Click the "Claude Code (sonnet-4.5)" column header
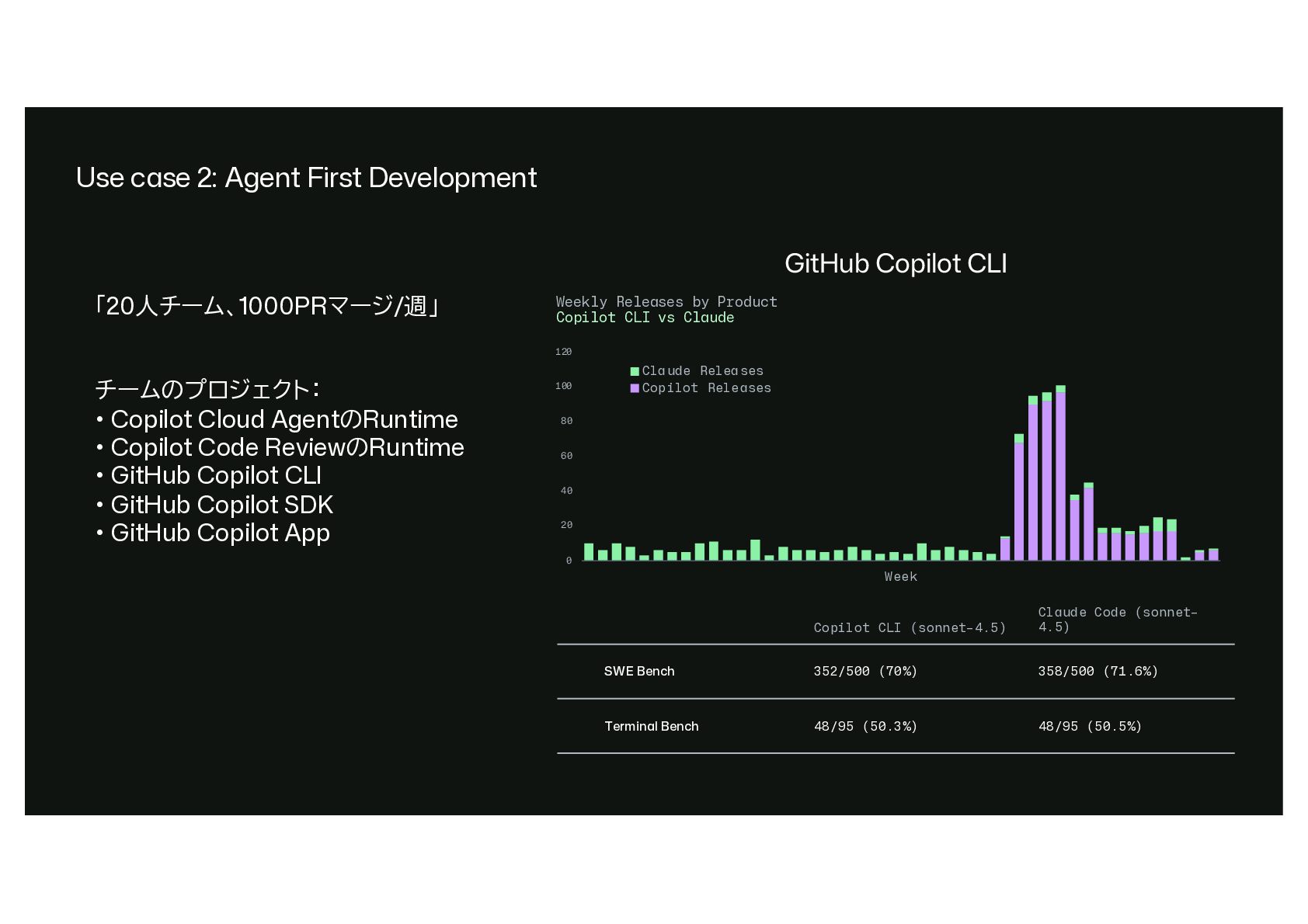The width and height of the screenshot is (1308, 924). [x=1118, y=620]
